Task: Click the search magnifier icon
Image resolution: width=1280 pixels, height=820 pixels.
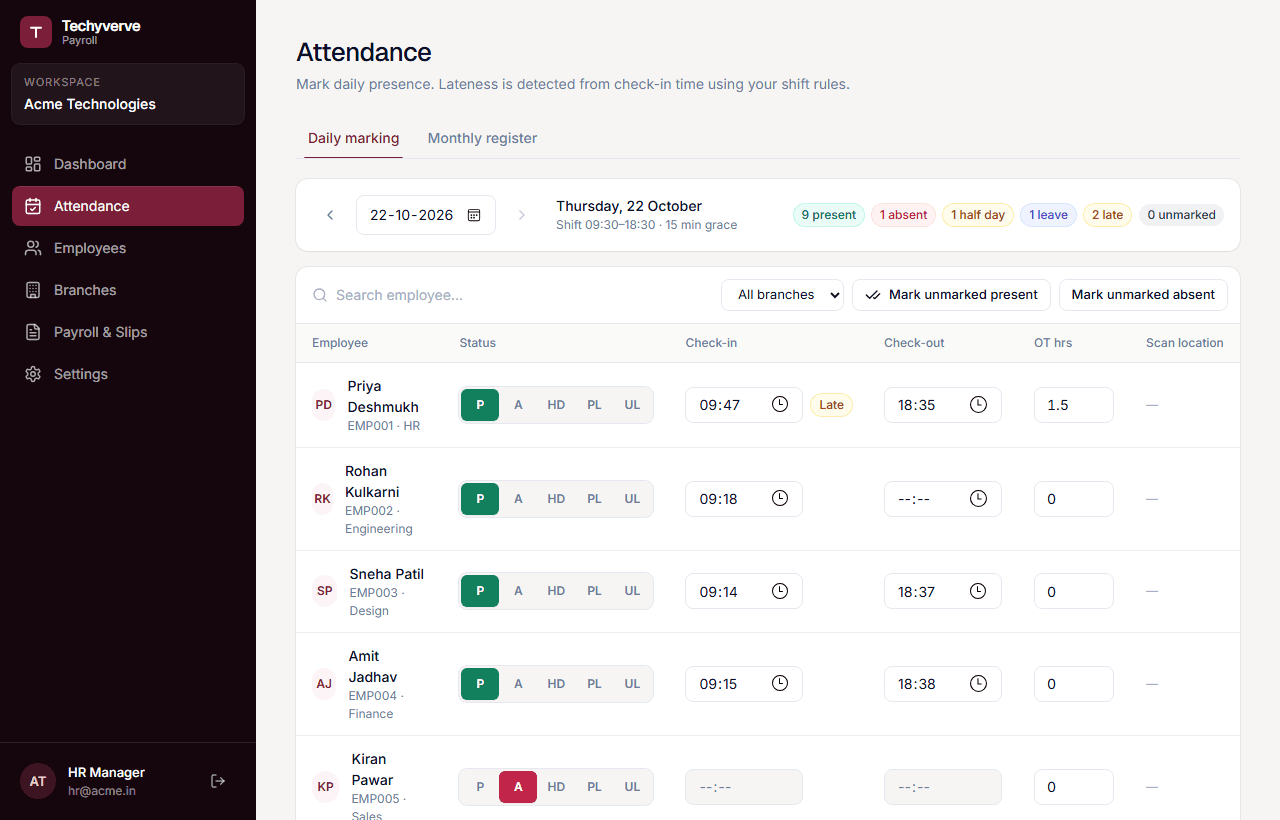Action: pyautogui.click(x=320, y=295)
